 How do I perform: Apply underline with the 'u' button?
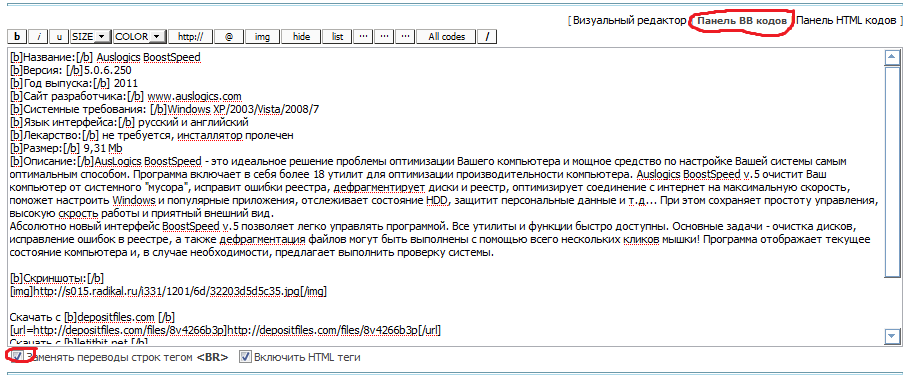59,36
